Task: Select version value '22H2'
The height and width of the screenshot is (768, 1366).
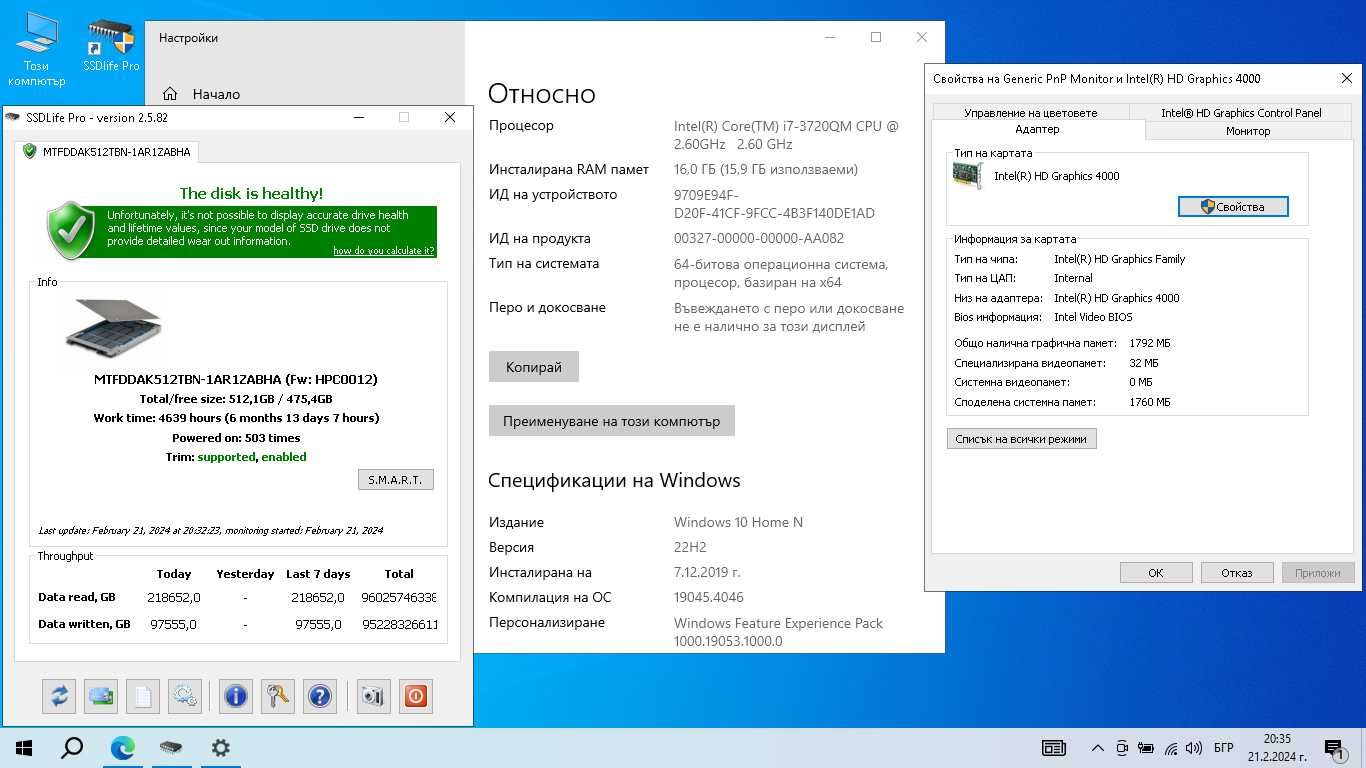Action: [690, 547]
